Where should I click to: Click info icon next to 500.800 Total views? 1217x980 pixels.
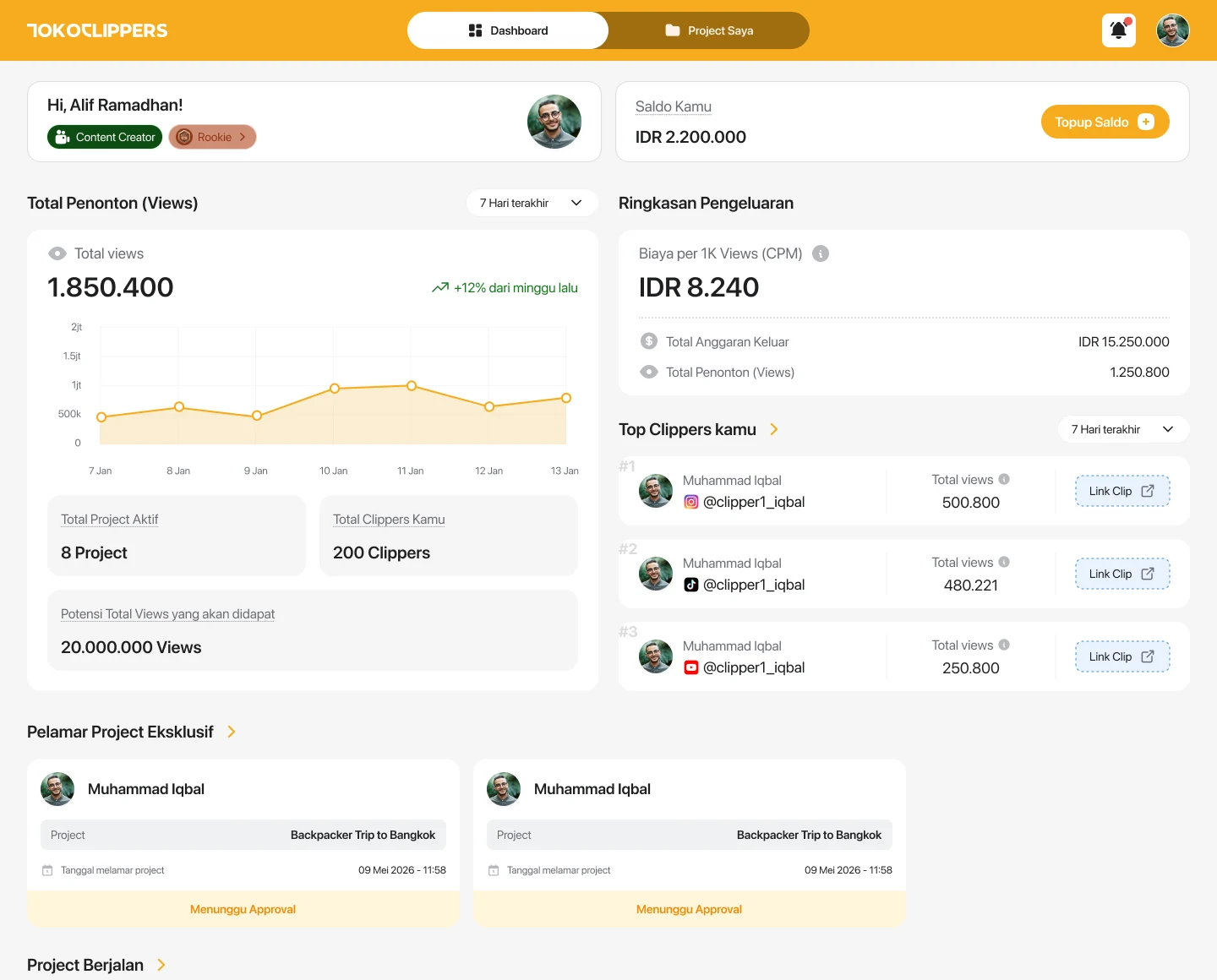coord(1004,479)
